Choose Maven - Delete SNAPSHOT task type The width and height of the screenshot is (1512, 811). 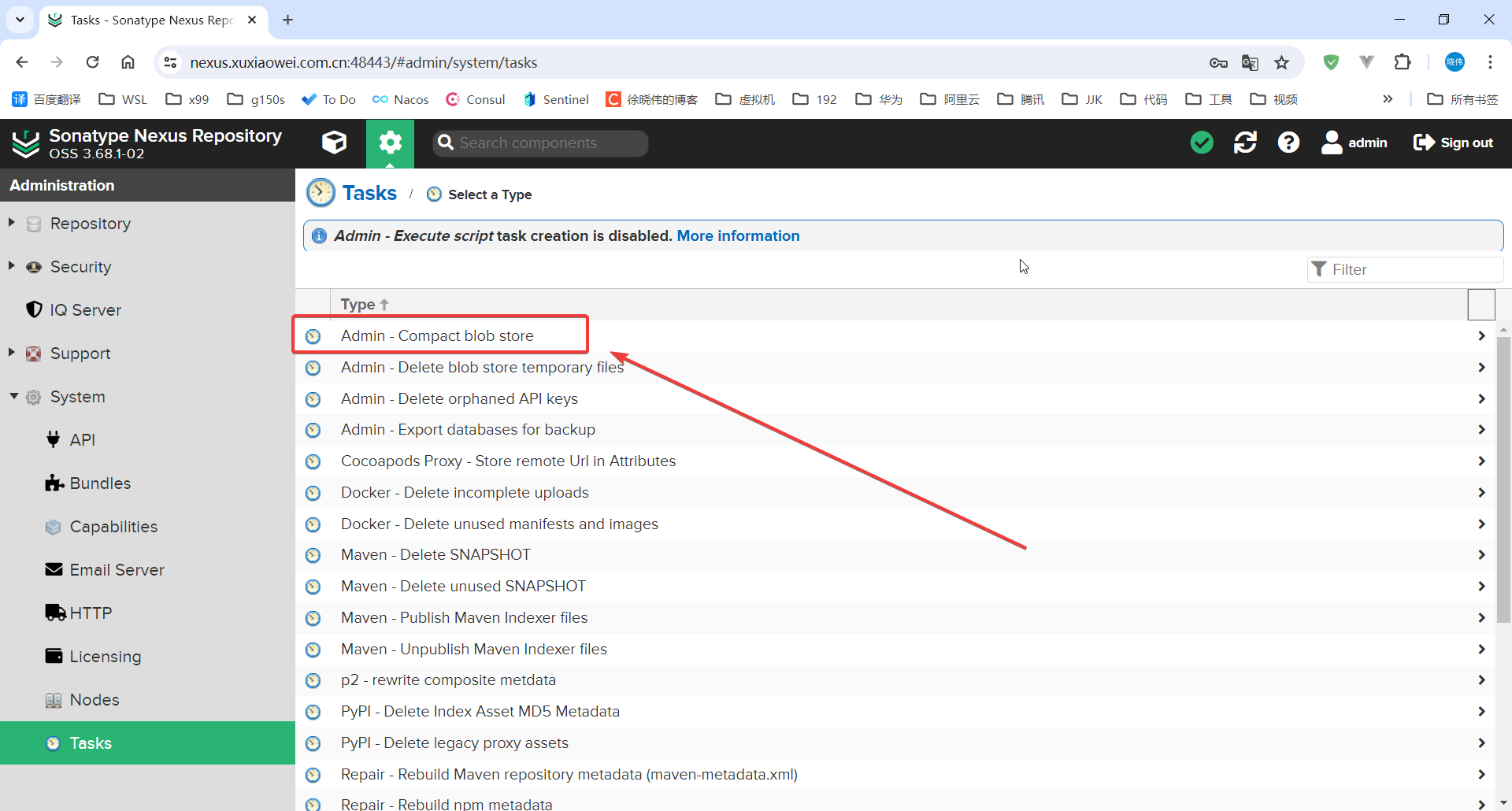tap(435, 554)
